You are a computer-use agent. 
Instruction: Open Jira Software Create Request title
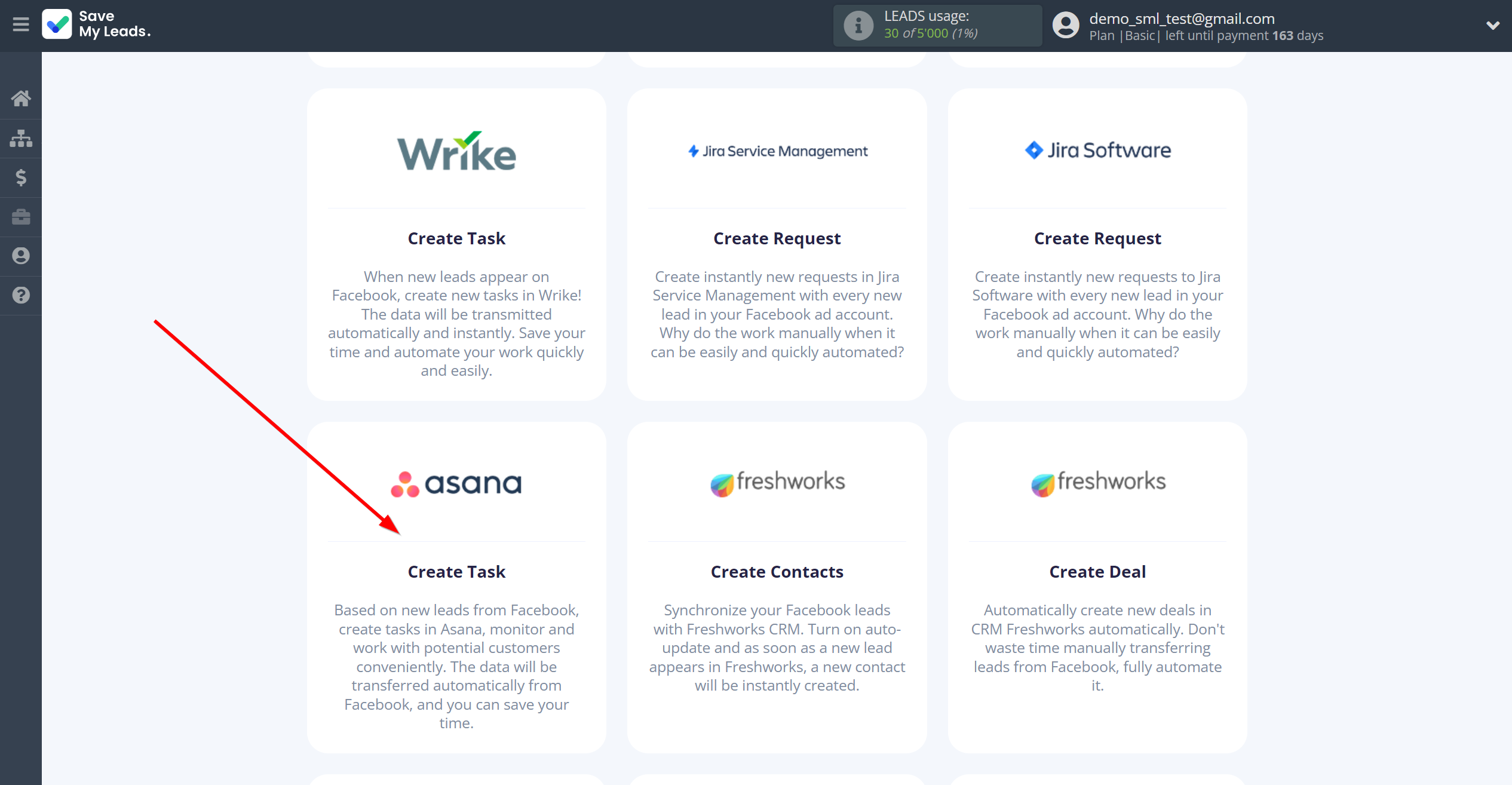click(1097, 238)
